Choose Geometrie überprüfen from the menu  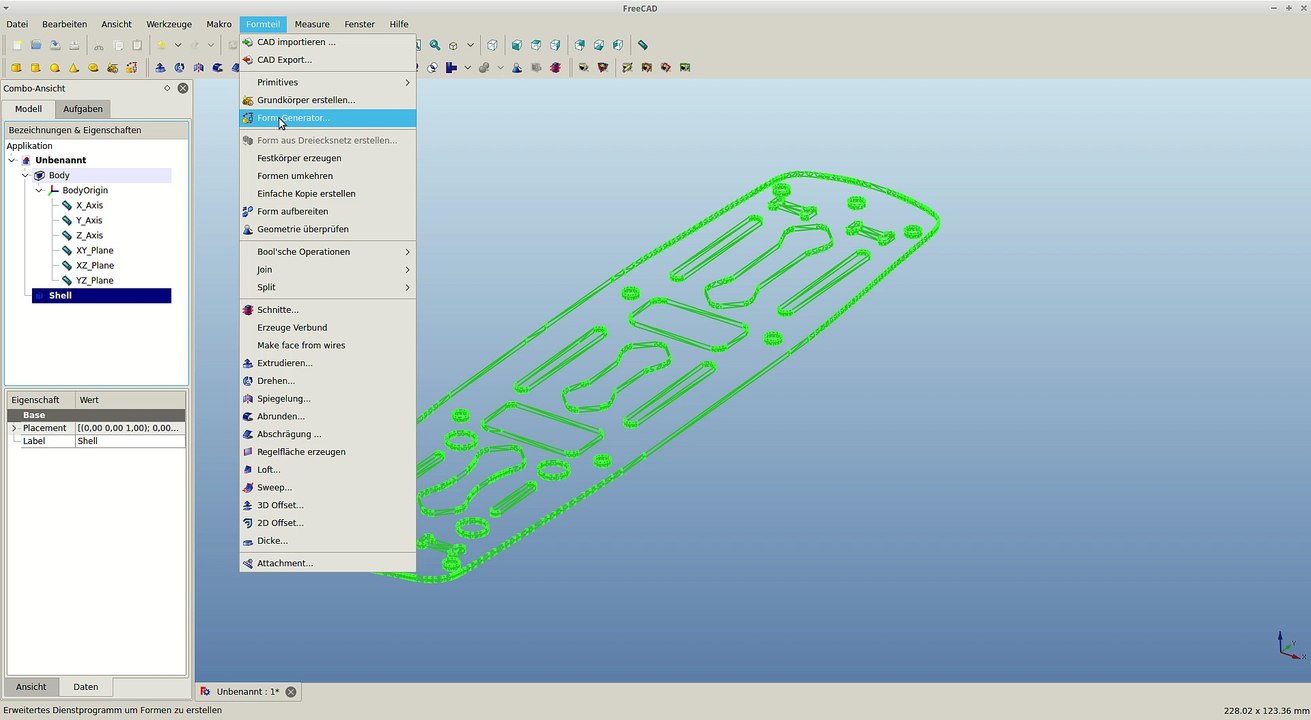[x=327, y=229]
